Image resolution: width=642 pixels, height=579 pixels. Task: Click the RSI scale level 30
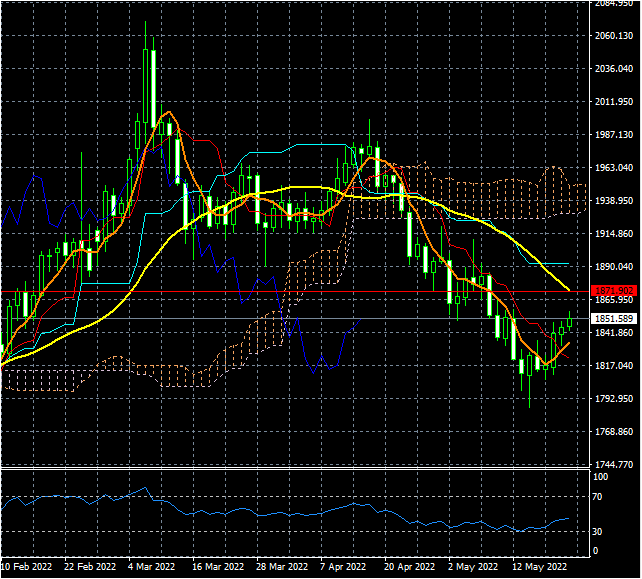pos(597,532)
